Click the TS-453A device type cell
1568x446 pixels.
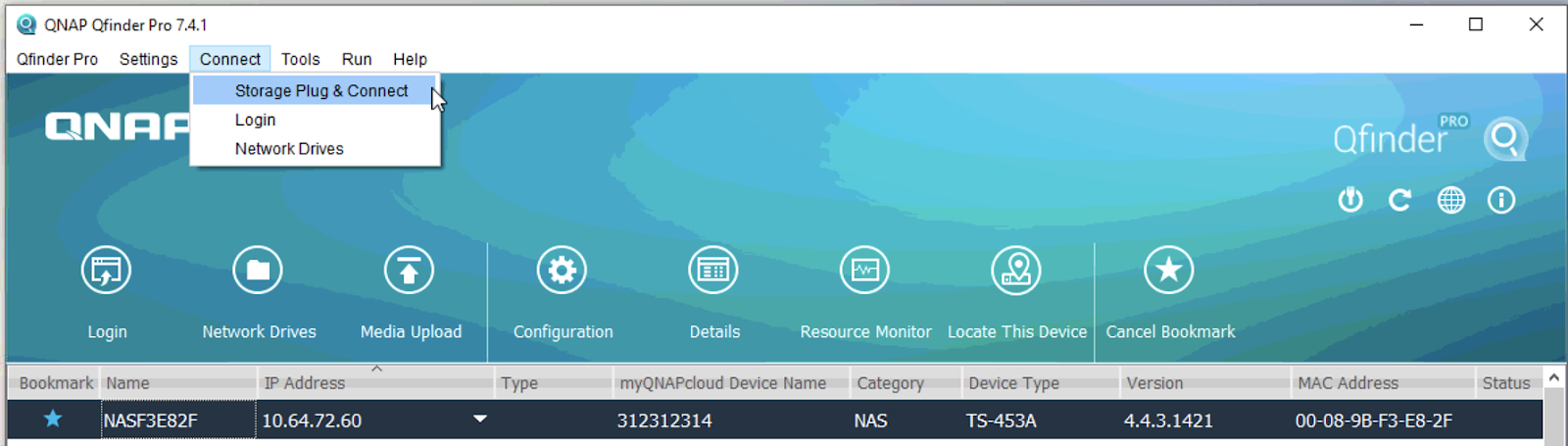pos(1002,421)
